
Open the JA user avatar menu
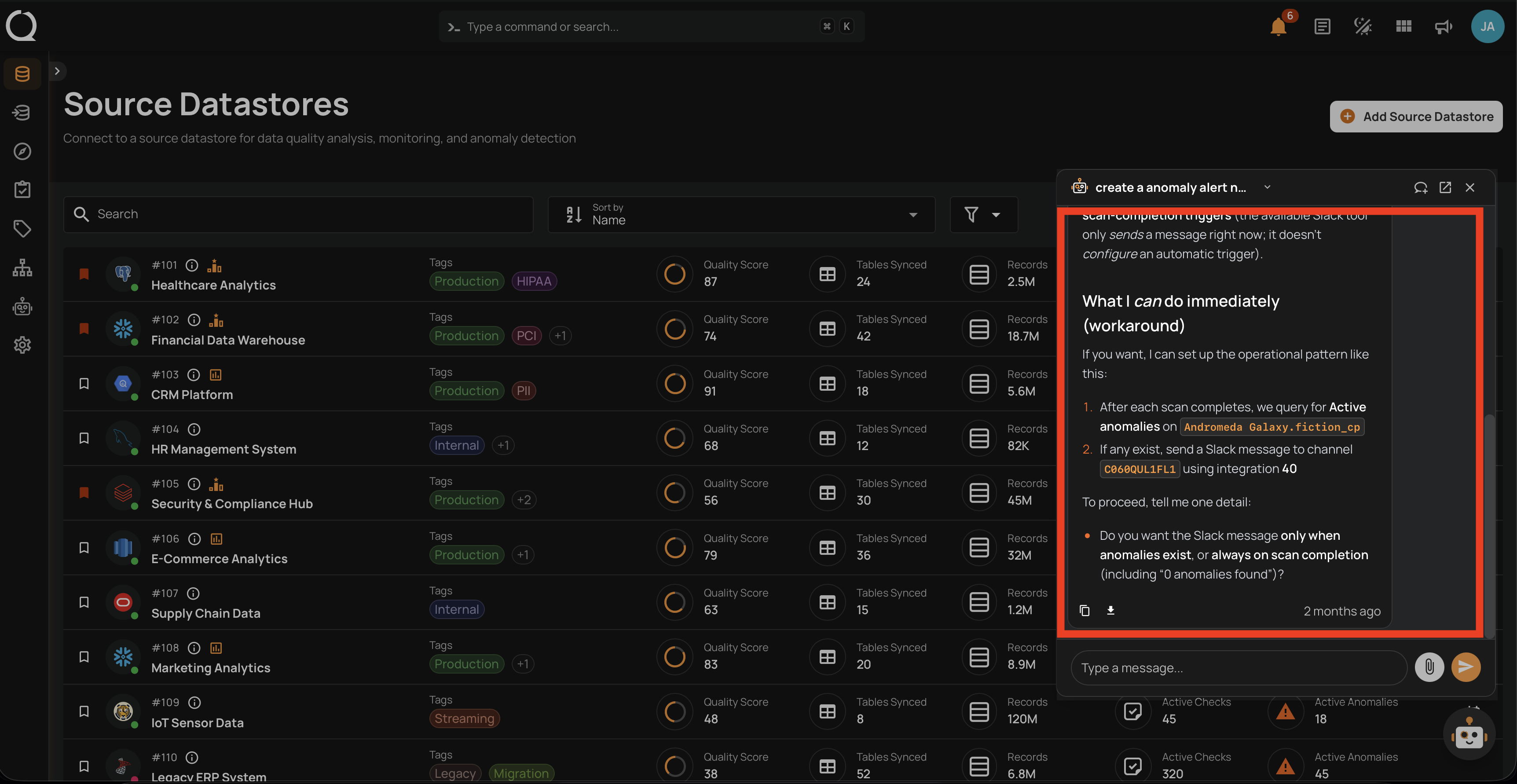[1488, 26]
